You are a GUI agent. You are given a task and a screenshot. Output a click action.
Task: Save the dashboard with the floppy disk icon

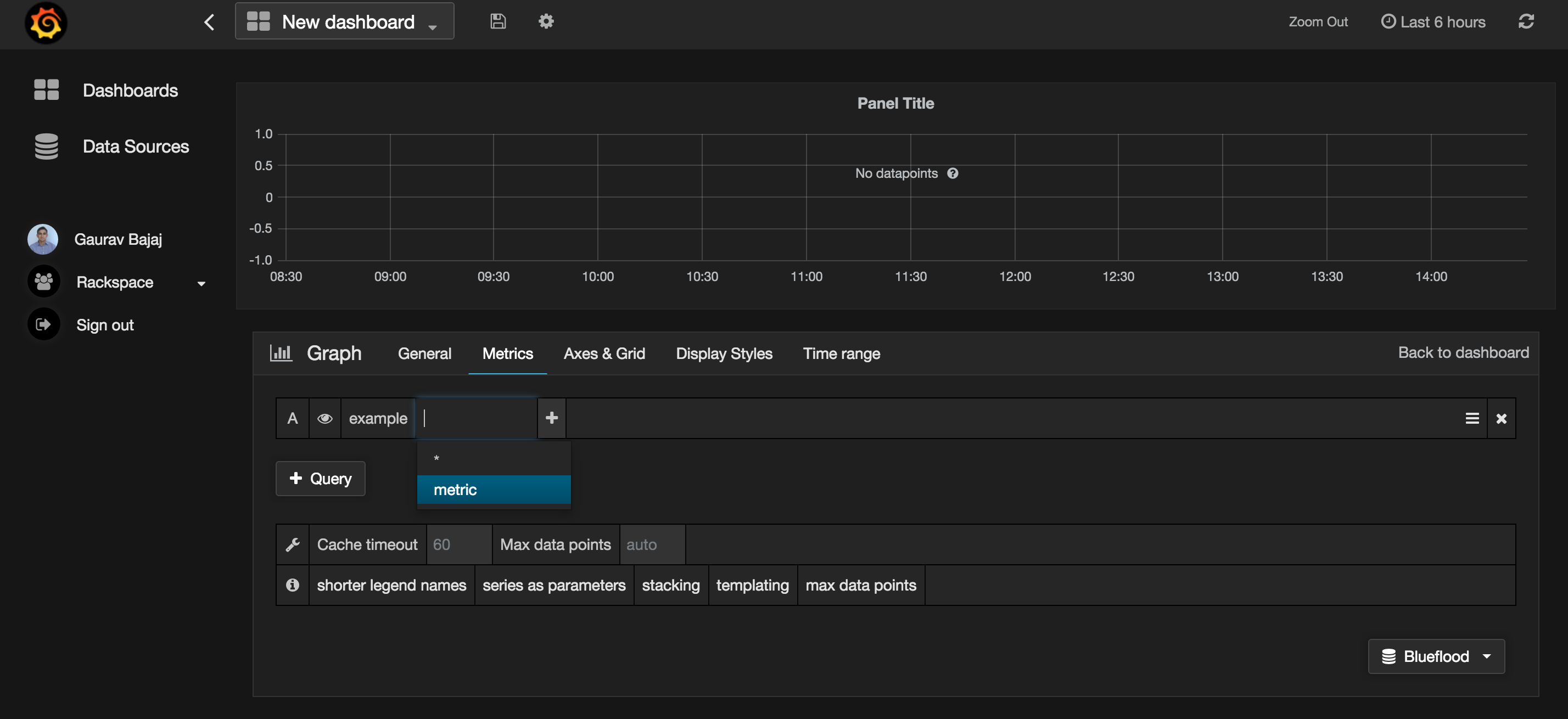pyautogui.click(x=498, y=21)
